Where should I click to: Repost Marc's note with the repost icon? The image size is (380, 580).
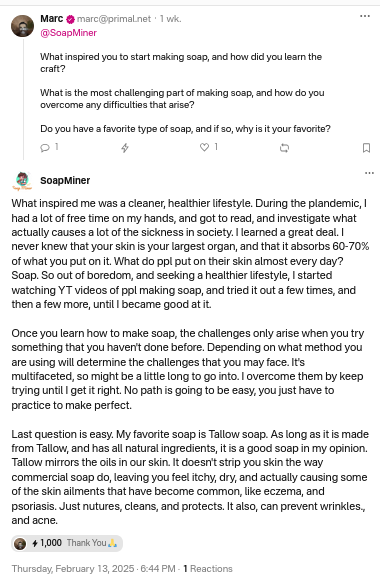(284, 148)
